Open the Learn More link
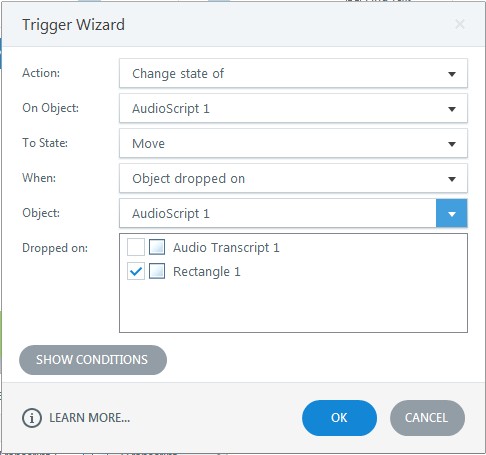Screen dimensions: 486x455 90,418
